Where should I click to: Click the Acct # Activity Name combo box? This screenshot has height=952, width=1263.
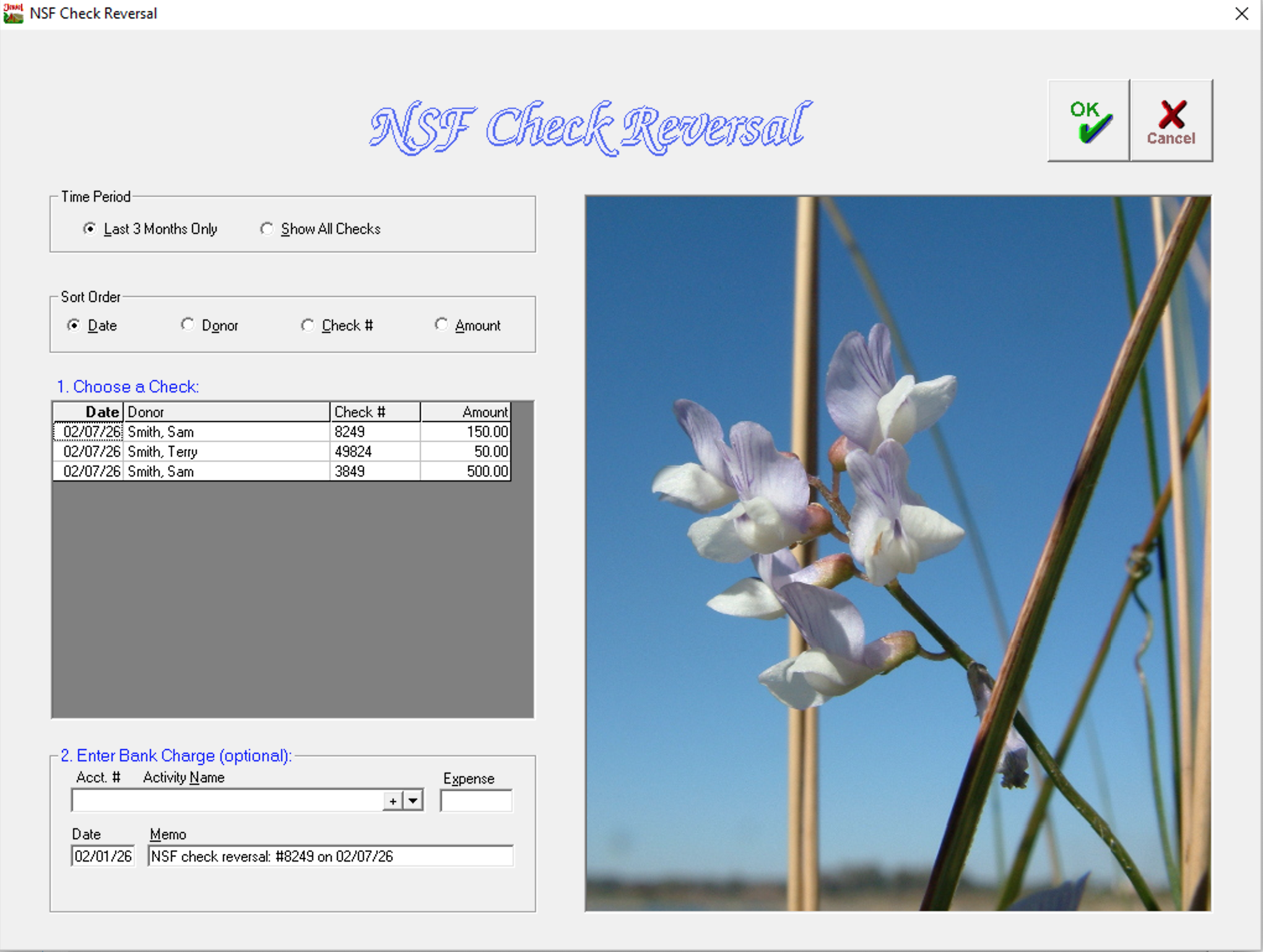(226, 801)
